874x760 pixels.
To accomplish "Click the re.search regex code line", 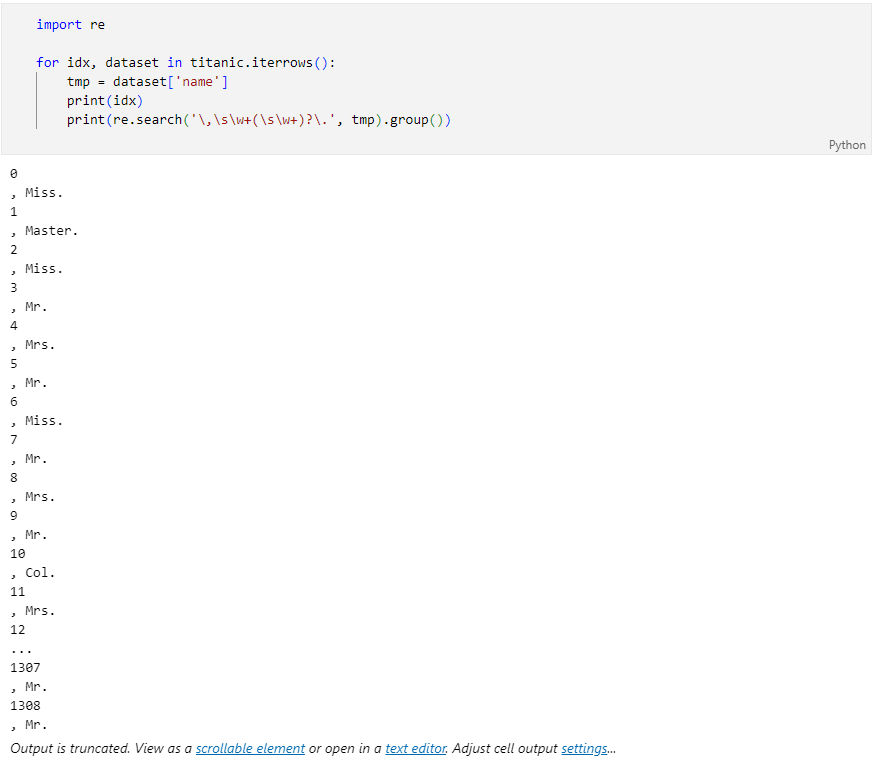I will [x=259, y=120].
